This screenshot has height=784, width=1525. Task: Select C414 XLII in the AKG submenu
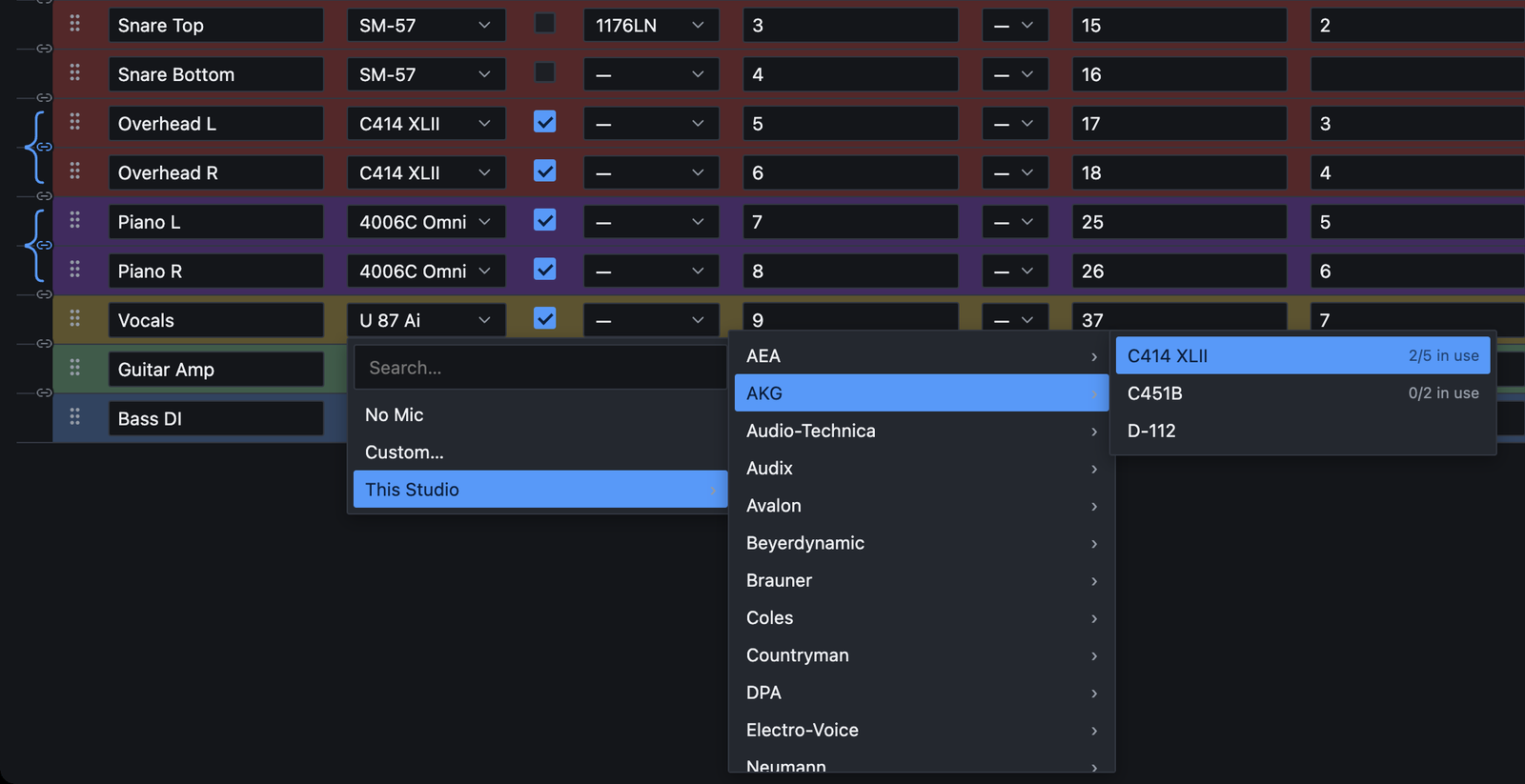pyautogui.click(x=1303, y=355)
